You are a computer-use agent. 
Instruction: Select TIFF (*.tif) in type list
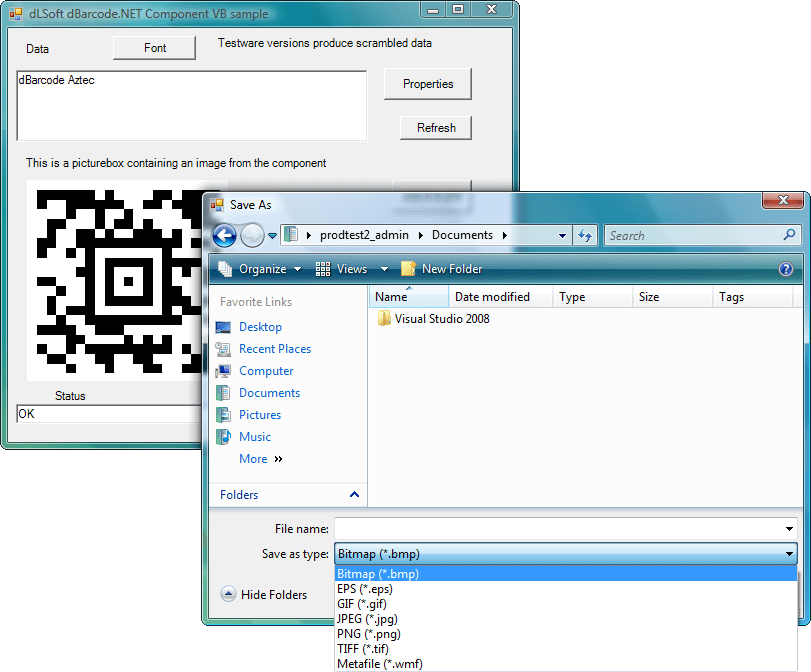click(x=565, y=649)
